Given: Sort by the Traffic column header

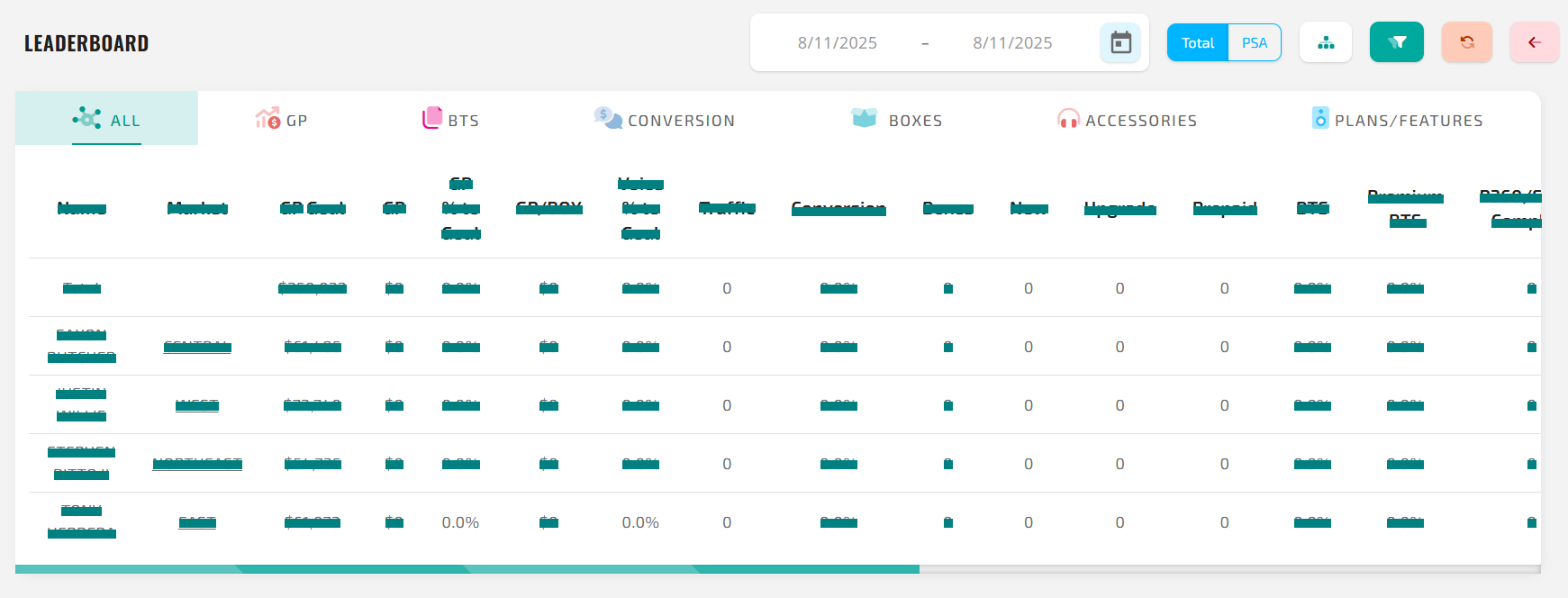Looking at the screenshot, I should [727, 208].
